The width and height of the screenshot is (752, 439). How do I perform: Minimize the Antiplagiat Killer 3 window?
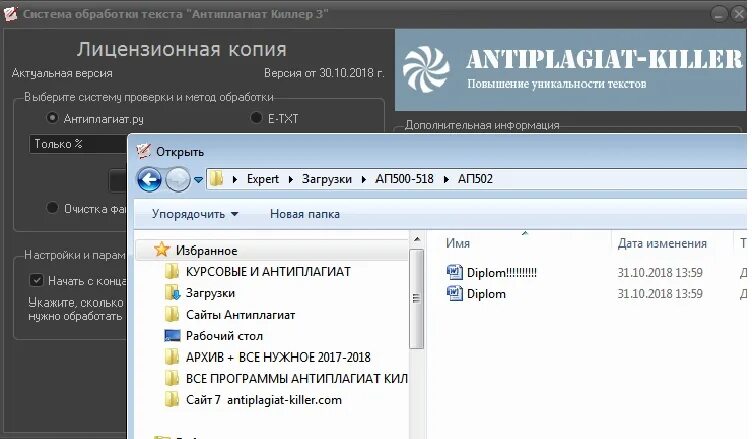718,14
